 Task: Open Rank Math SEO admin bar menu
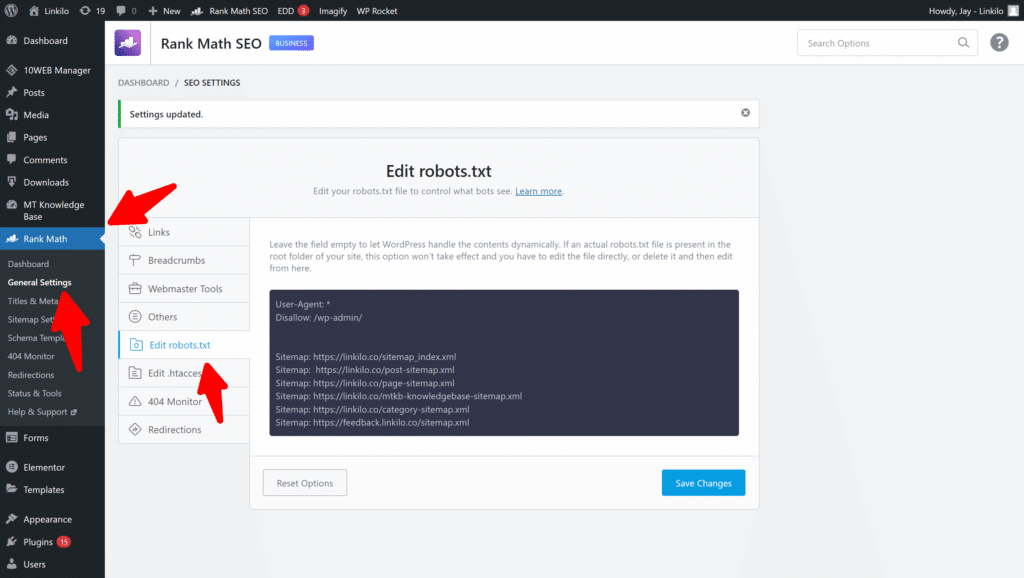[229, 10]
